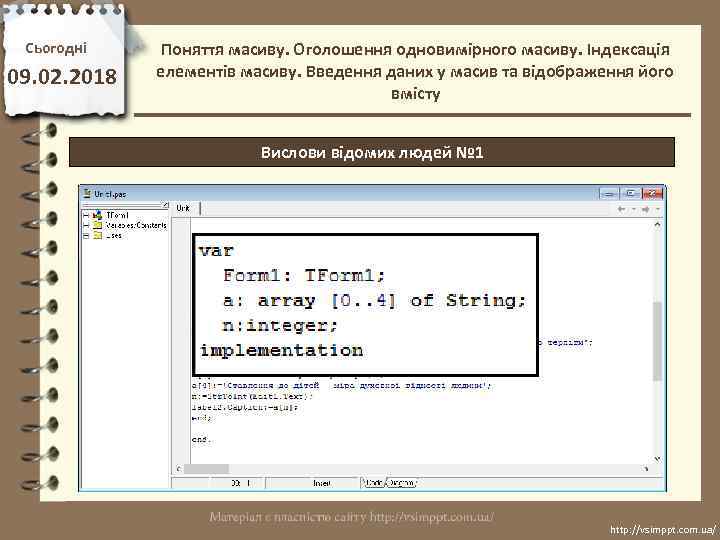Click the 'a: array [0..4] of String;' line
Viewport: 720px width, 540px height.
tap(374, 301)
